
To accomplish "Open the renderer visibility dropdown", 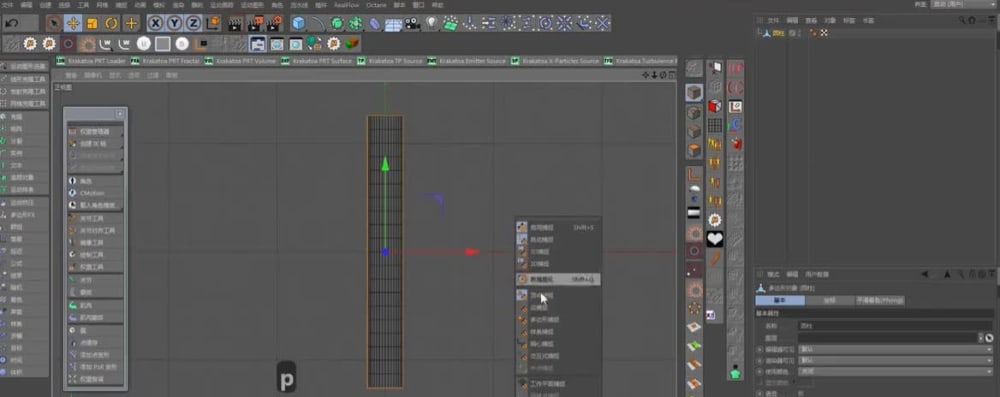I will 895,361.
